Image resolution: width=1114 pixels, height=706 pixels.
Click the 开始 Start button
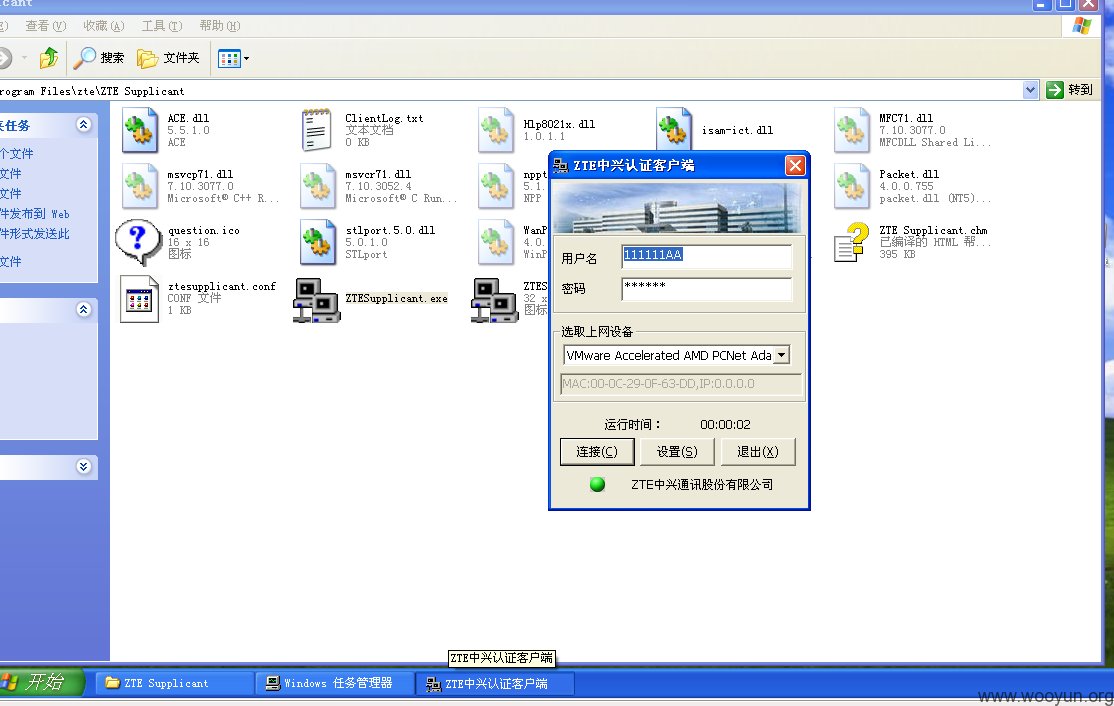point(41,683)
